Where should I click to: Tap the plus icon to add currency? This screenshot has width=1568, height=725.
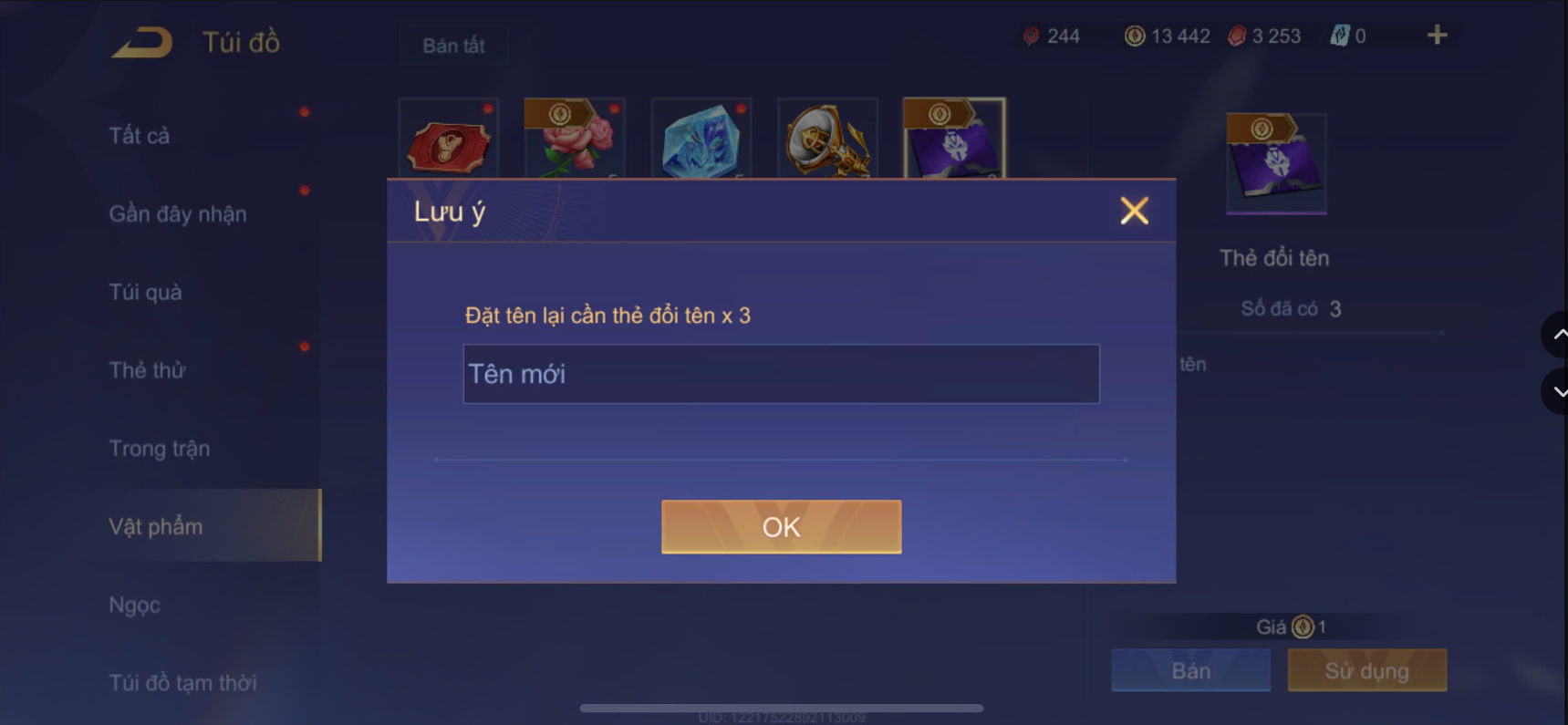point(1437,36)
